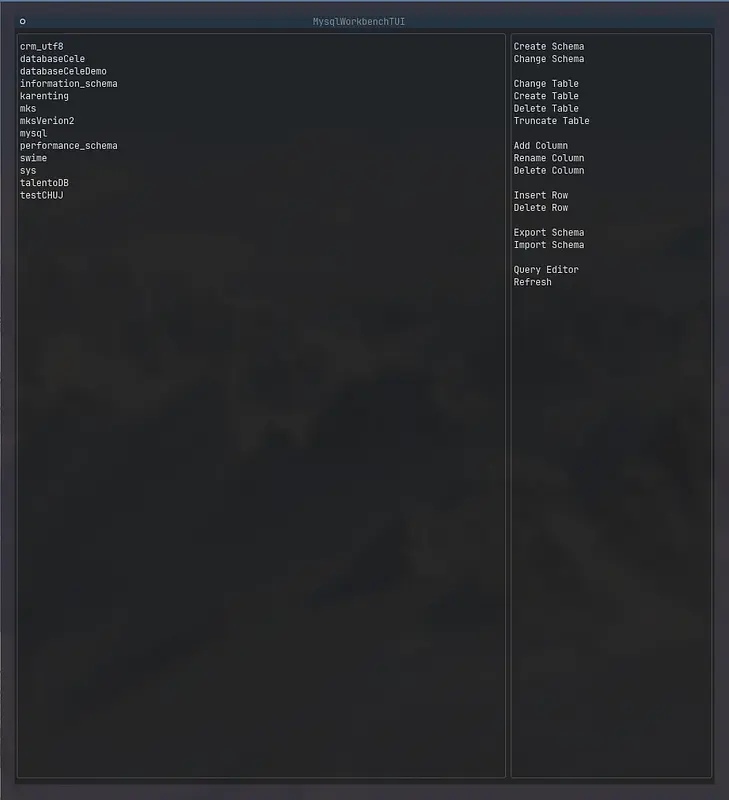Open the Query Editor
The image size is (729, 800).
(546, 270)
